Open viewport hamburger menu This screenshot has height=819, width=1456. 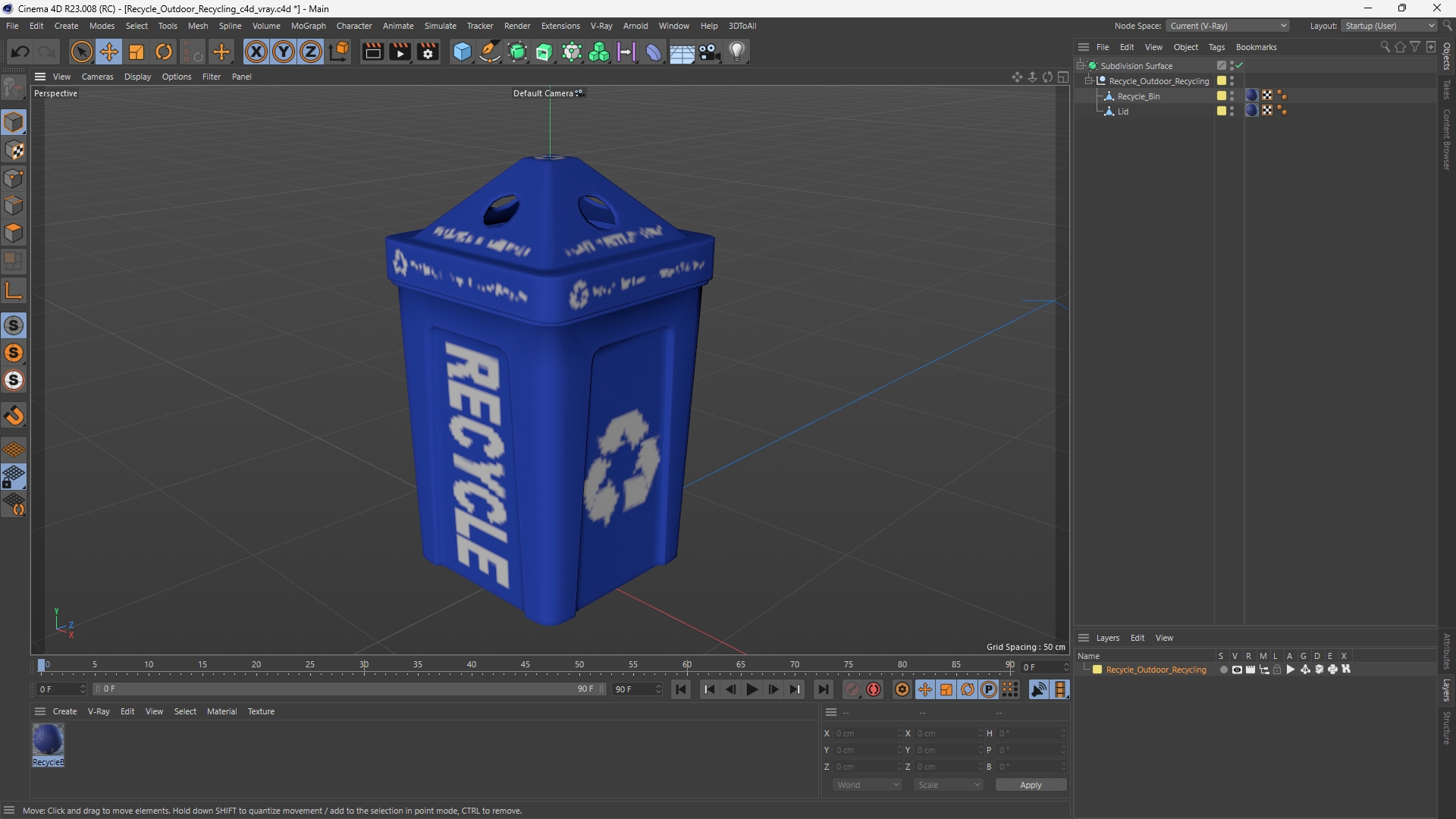coord(40,77)
